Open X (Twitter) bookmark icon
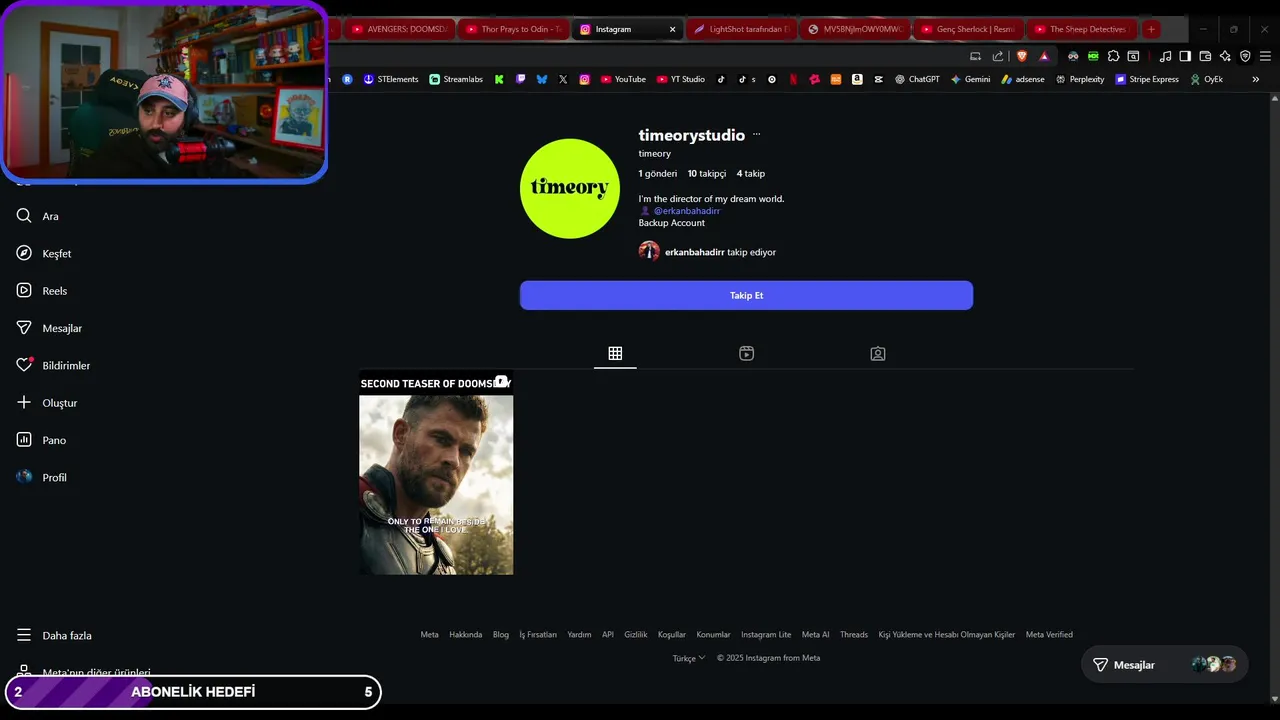The height and width of the screenshot is (720, 1280). point(563,79)
